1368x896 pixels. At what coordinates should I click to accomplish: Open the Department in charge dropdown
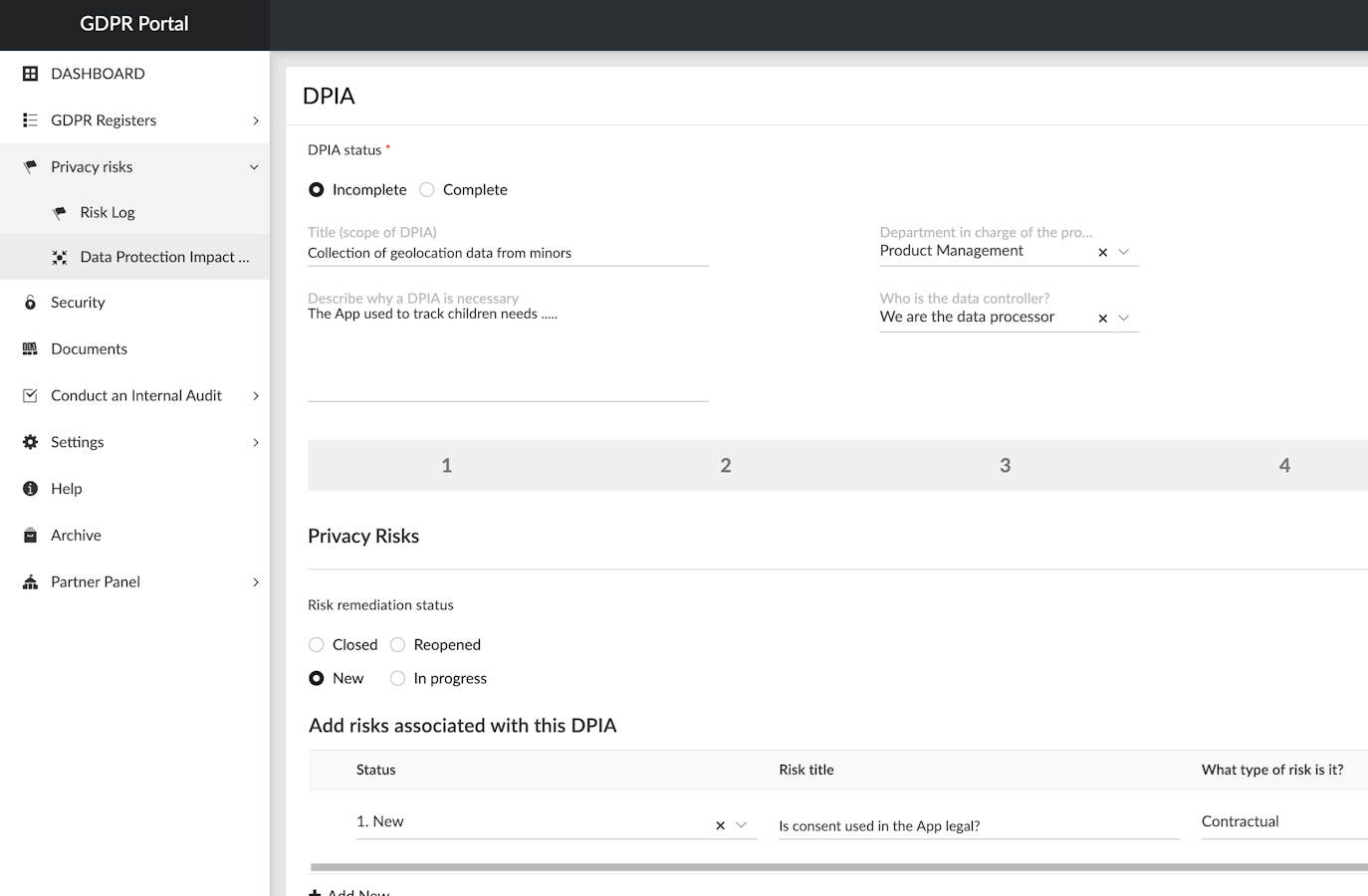[x=1124, y=252]
